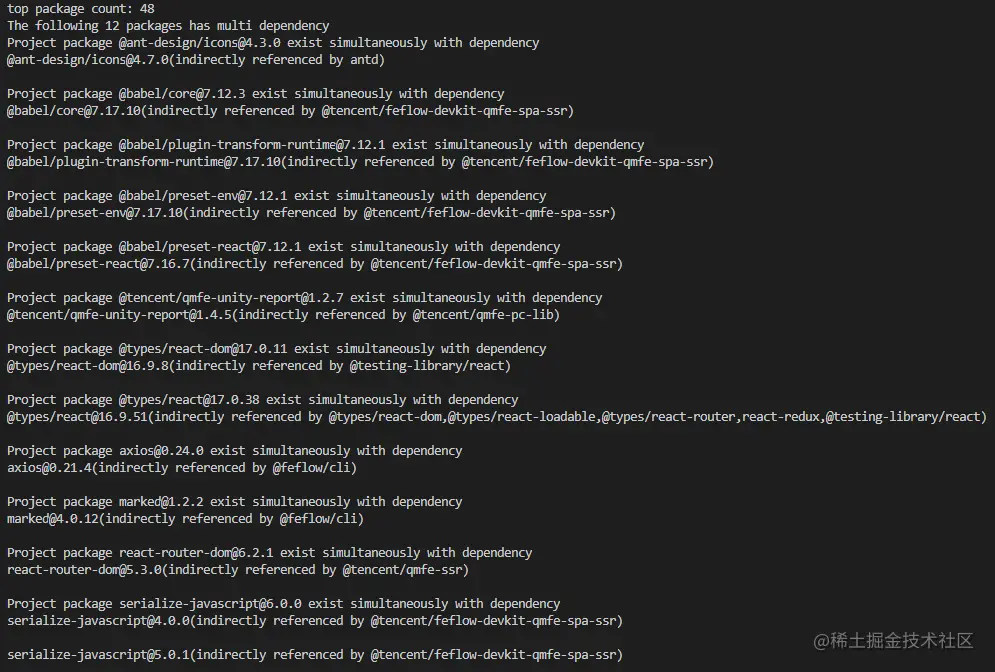Click the @babel/plugin-transform-runtime@7.17.10 reference line
This screenshot has height=672, width=995.
(x=360, y=162)
